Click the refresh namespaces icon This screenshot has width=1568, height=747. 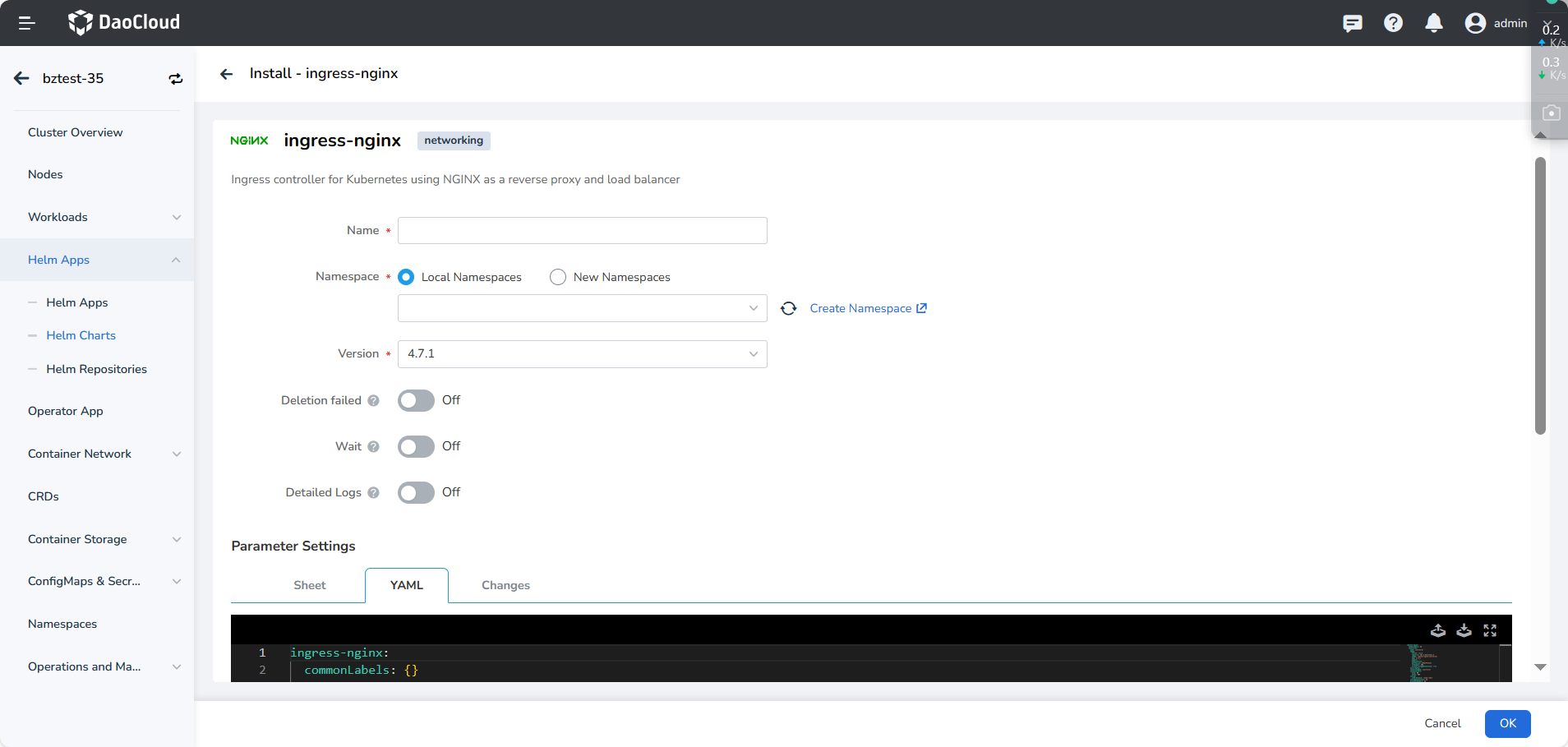click(x=788, y=308)
